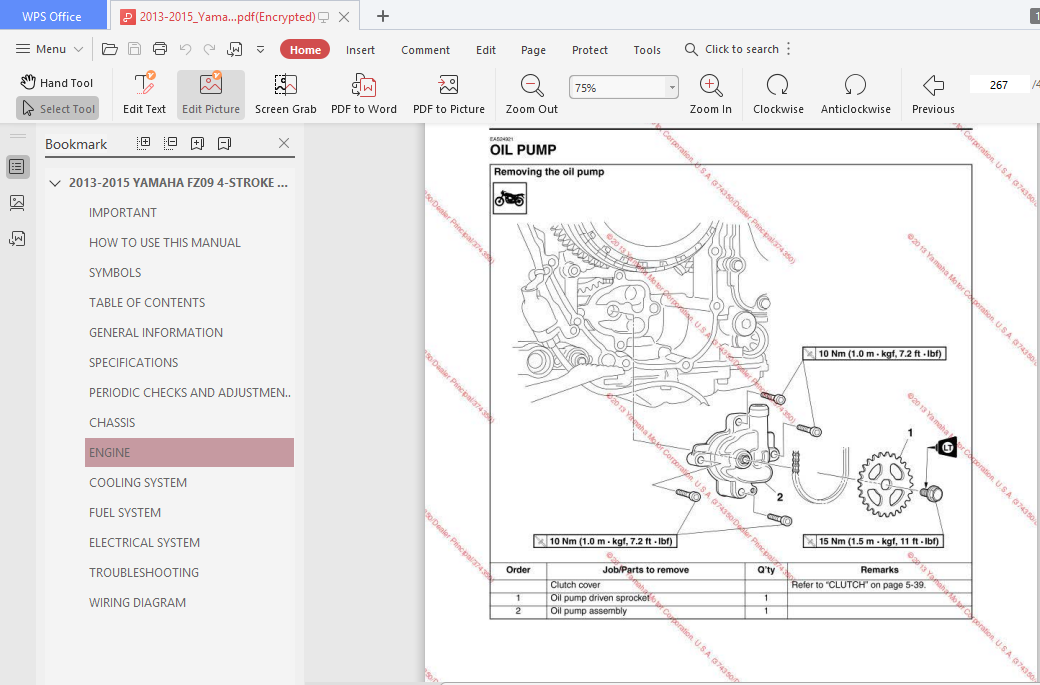
Task: Click the Add bookmark icon
Action: click(x=197, y=143)
